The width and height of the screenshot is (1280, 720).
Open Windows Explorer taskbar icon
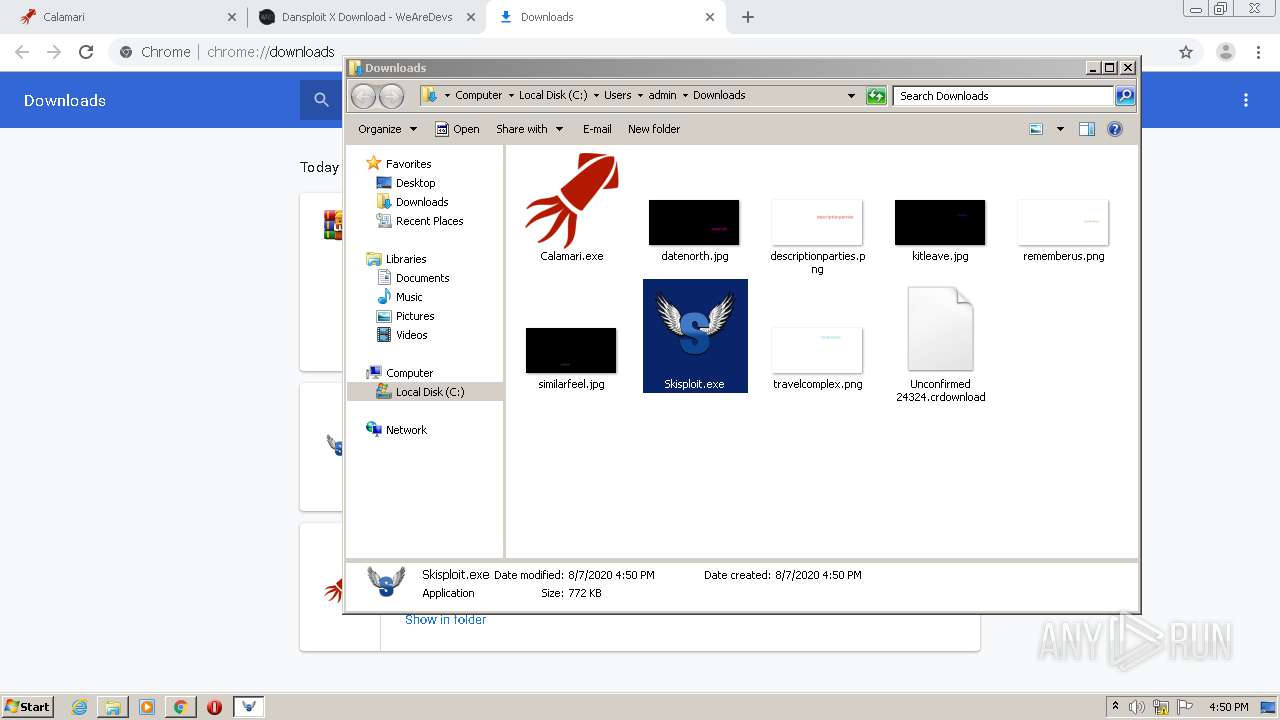[x=113, y=707]
